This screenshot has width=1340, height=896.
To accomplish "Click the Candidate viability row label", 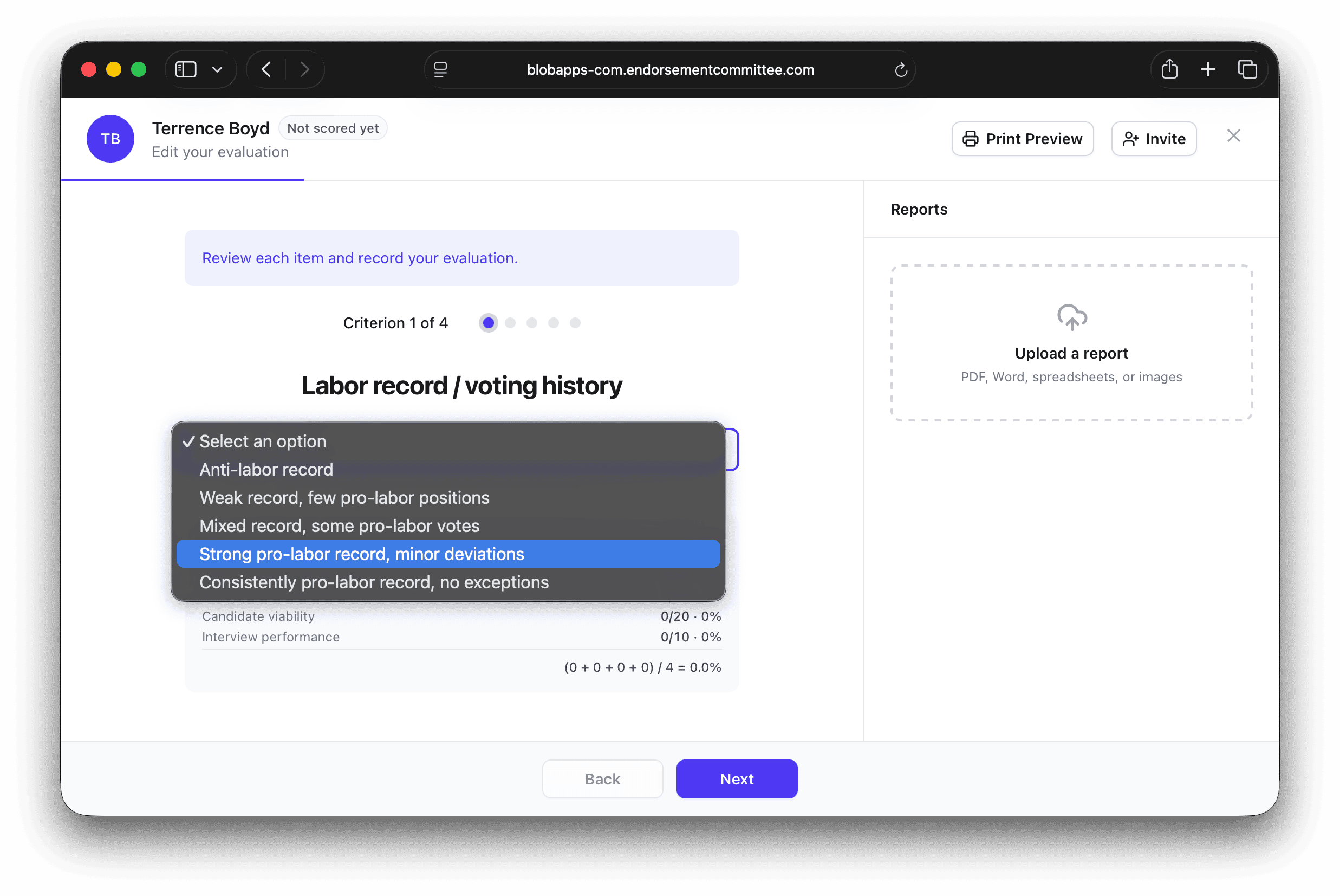I will [x=258, y=616].
